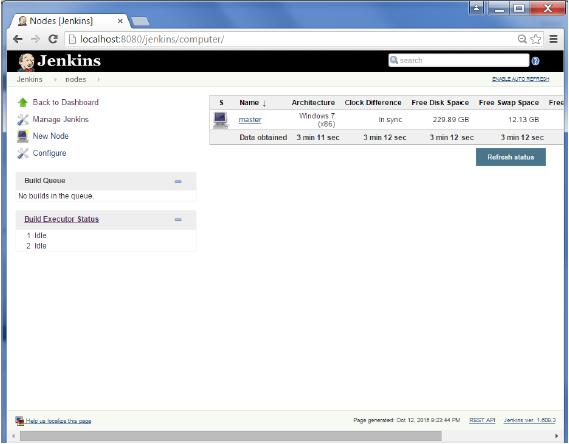Open the master node link
Screen dimensions: 569x444
click(x=250, y=119)
